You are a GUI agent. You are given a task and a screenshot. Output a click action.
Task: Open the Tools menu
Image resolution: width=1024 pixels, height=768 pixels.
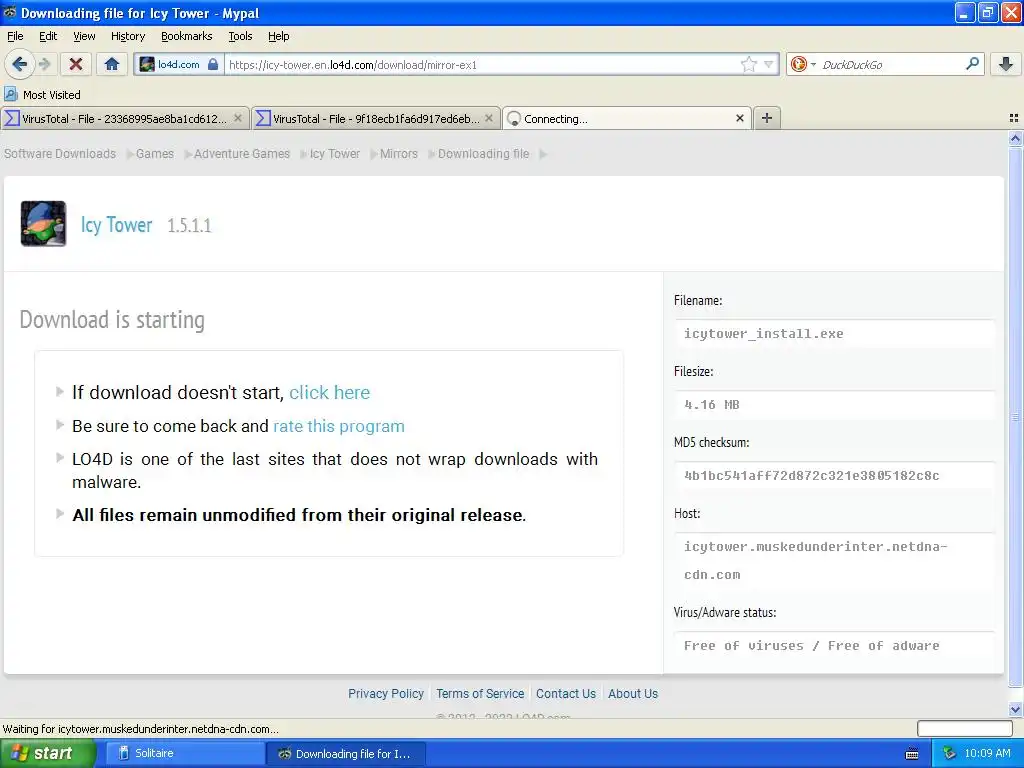pos(240,36)
